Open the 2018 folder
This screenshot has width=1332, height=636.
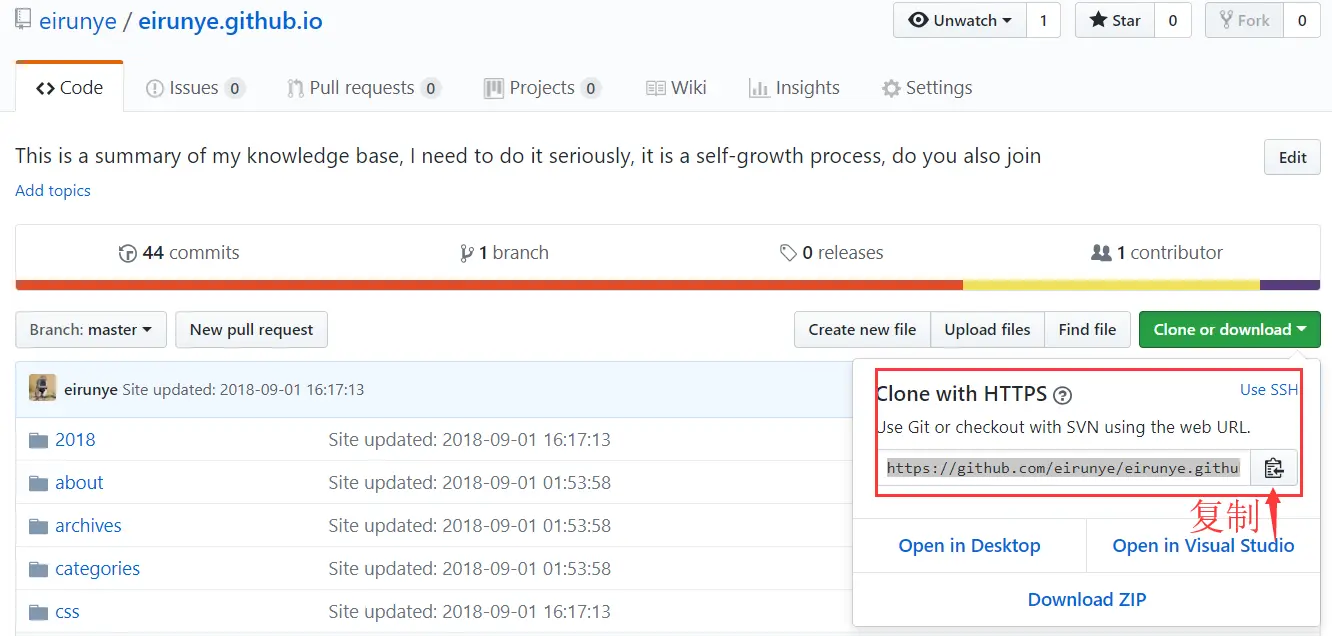click(75, 440)
